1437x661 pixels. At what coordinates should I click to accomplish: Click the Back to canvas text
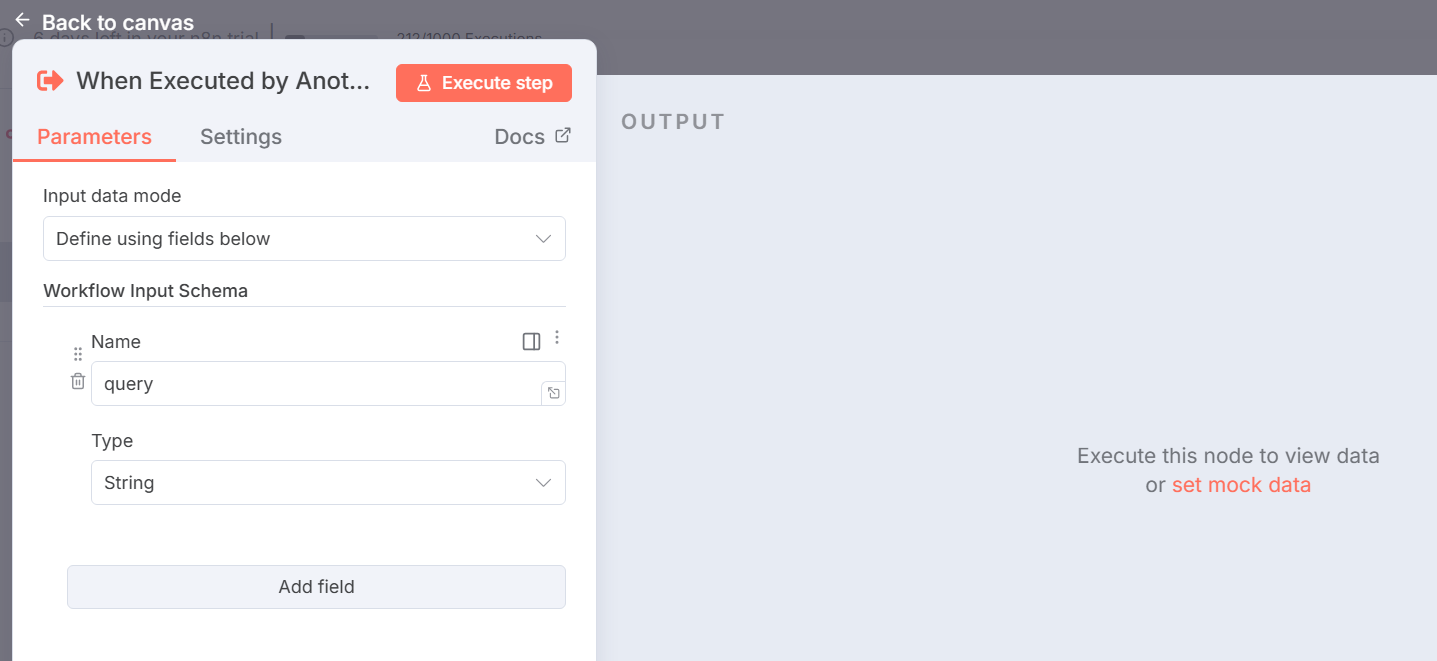(118, 23)
